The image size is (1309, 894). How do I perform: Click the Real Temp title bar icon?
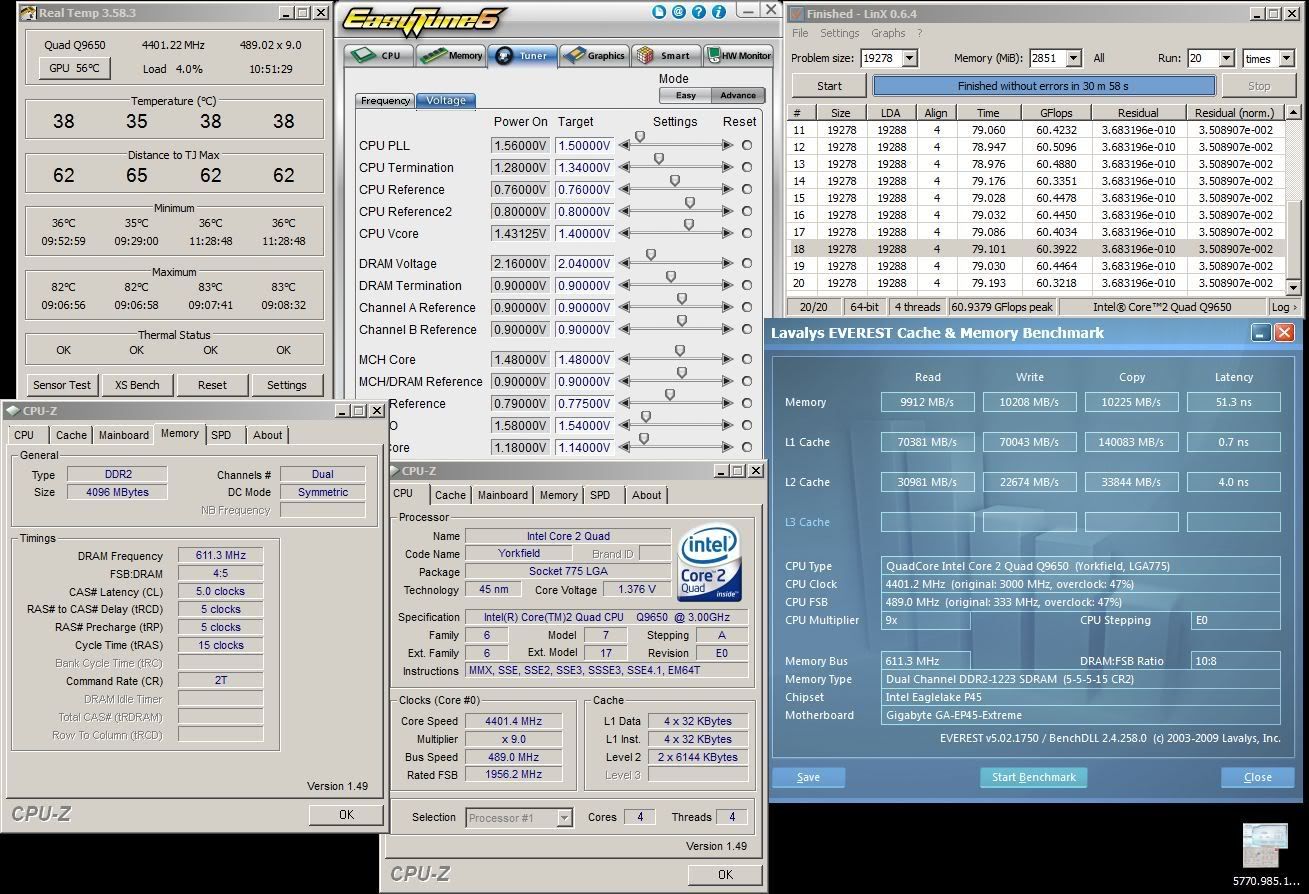30,13
